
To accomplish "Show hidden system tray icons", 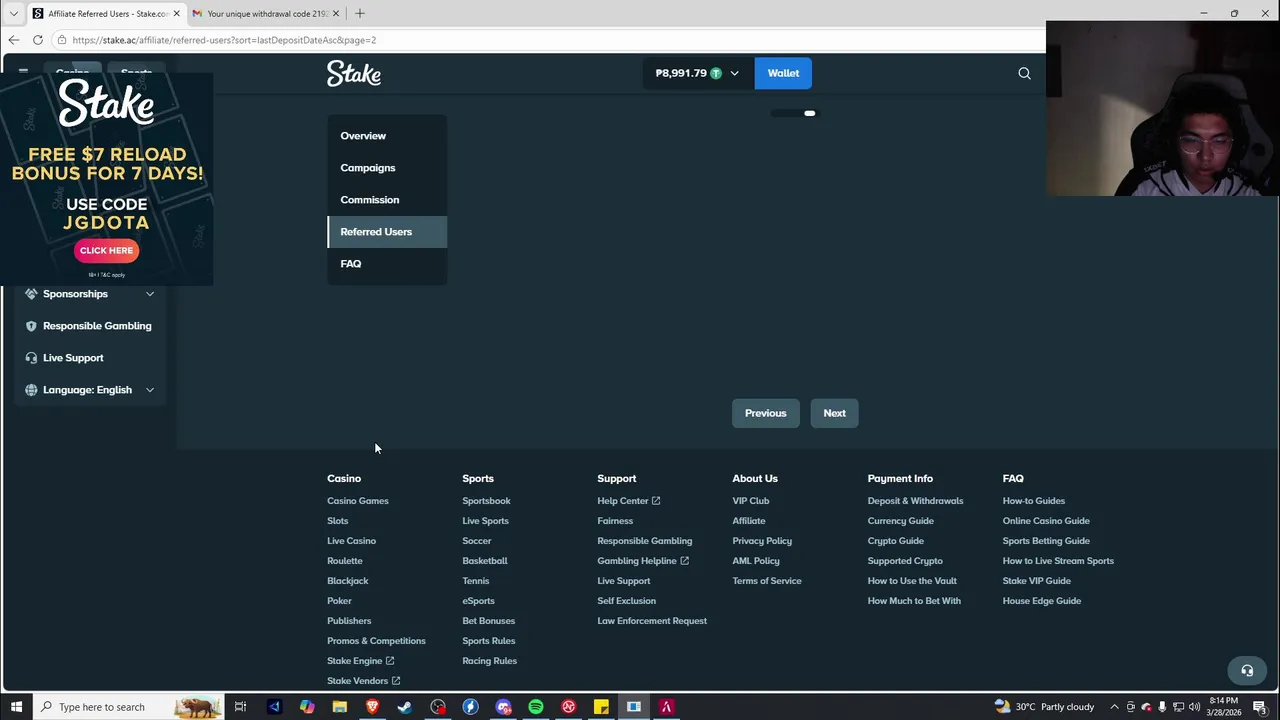I will click(x=1114, y=707).
